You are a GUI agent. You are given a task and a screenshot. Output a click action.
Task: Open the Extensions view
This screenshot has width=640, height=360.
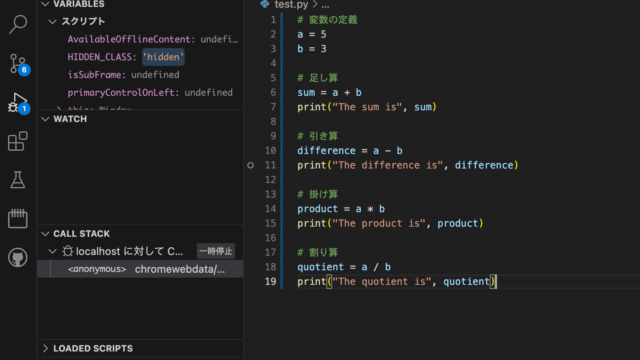click(x=18, y=141)
